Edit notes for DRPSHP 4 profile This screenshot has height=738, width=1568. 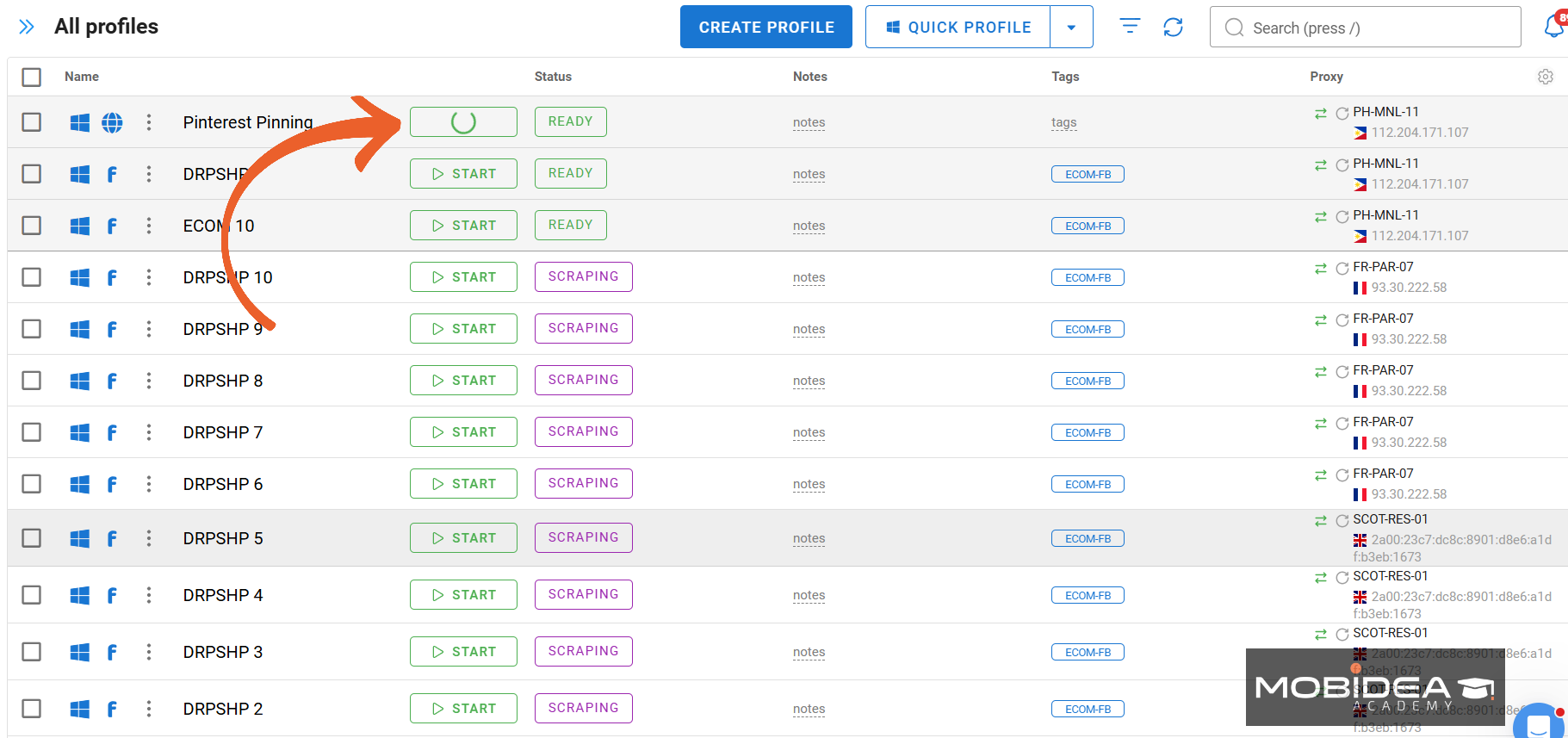tap(809, 595)
